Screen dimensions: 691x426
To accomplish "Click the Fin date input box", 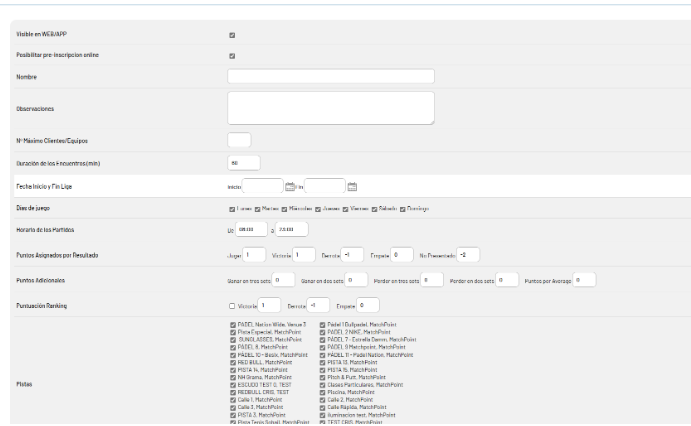I will point(325,186).
